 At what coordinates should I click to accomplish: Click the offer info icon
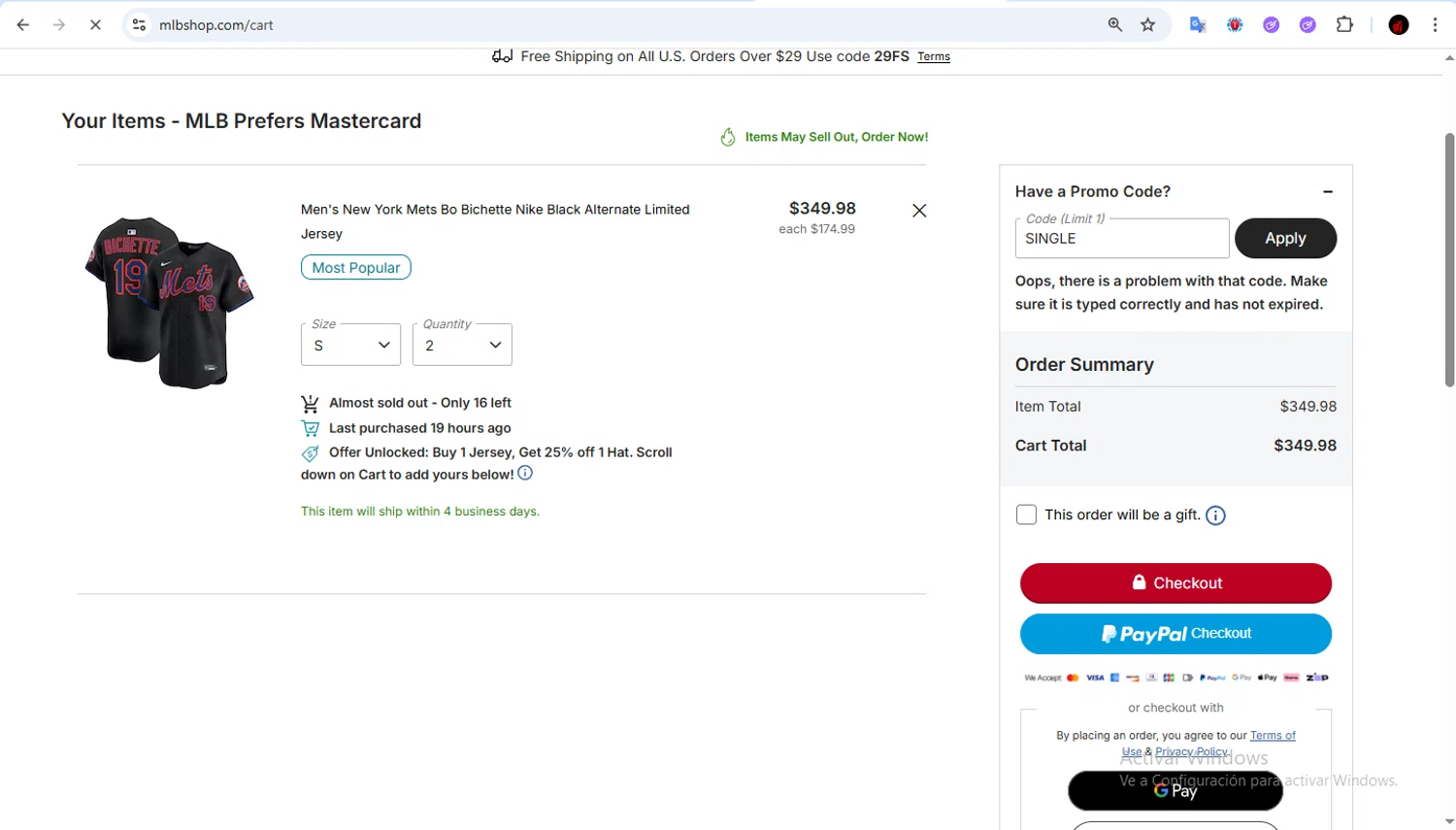(x=525, y=474)
